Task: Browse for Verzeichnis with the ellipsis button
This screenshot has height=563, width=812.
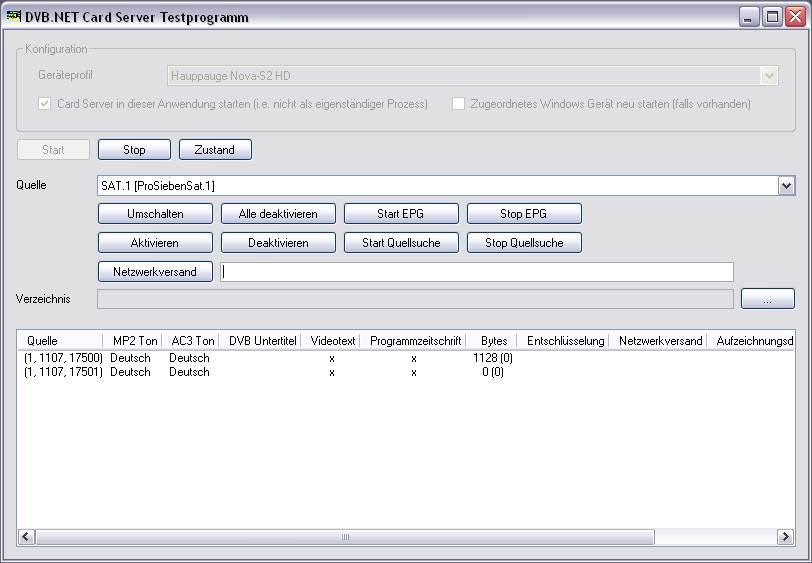Action: 767,299
